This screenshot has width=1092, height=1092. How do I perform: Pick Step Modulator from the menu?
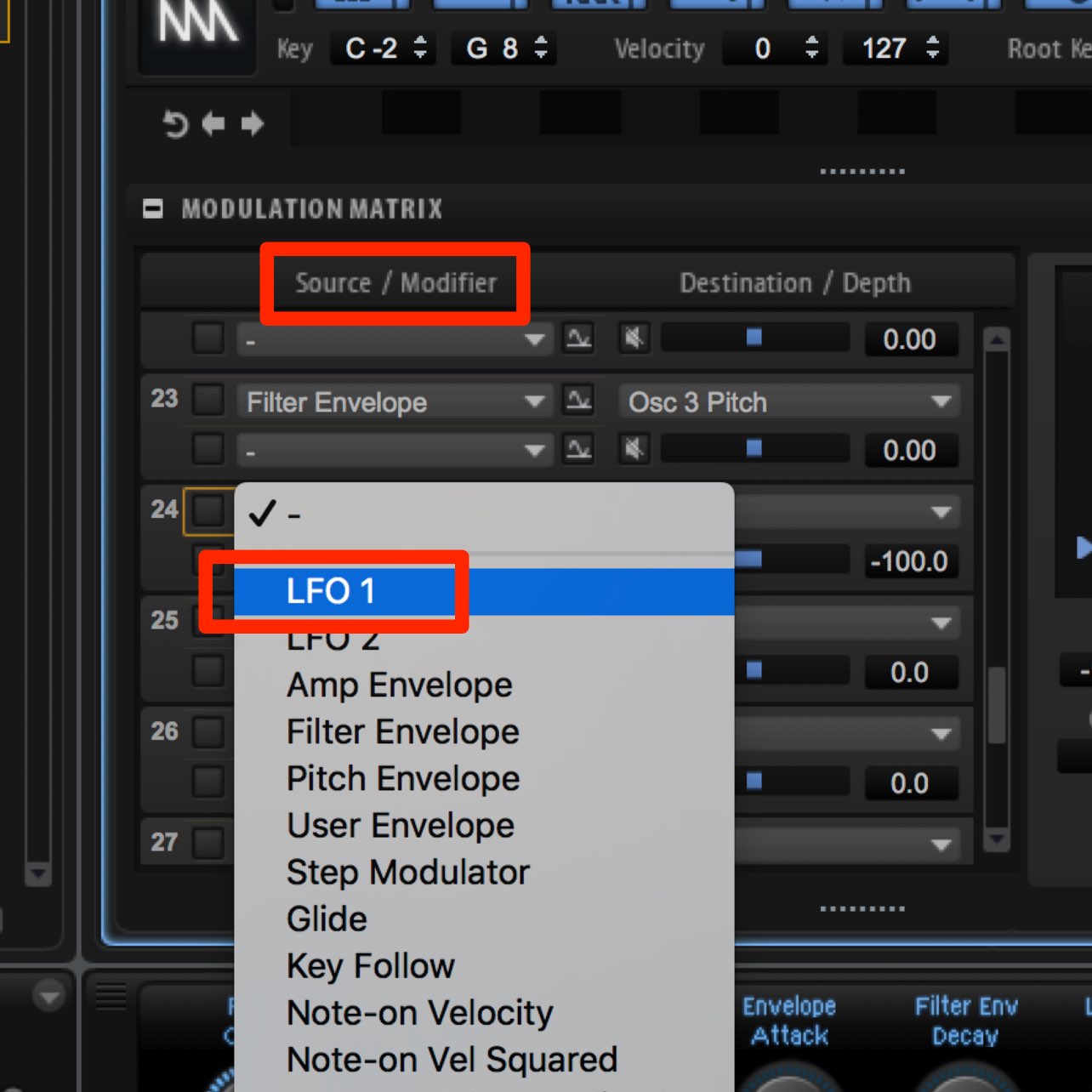484,872
